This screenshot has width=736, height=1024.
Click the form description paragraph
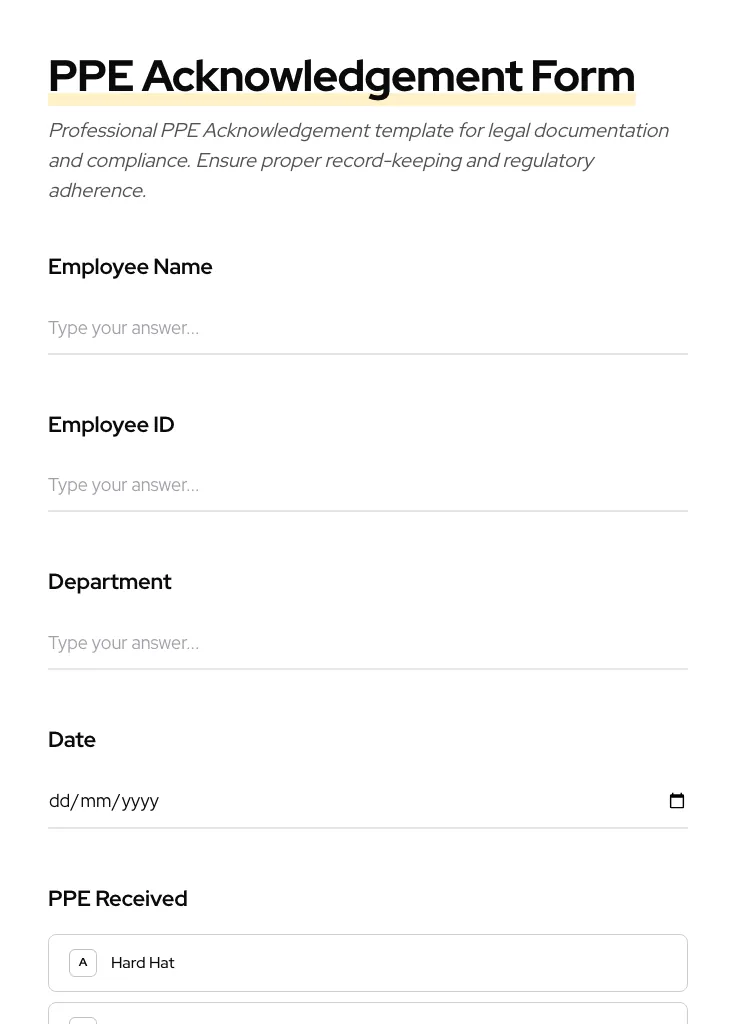[x=358, y=160]
